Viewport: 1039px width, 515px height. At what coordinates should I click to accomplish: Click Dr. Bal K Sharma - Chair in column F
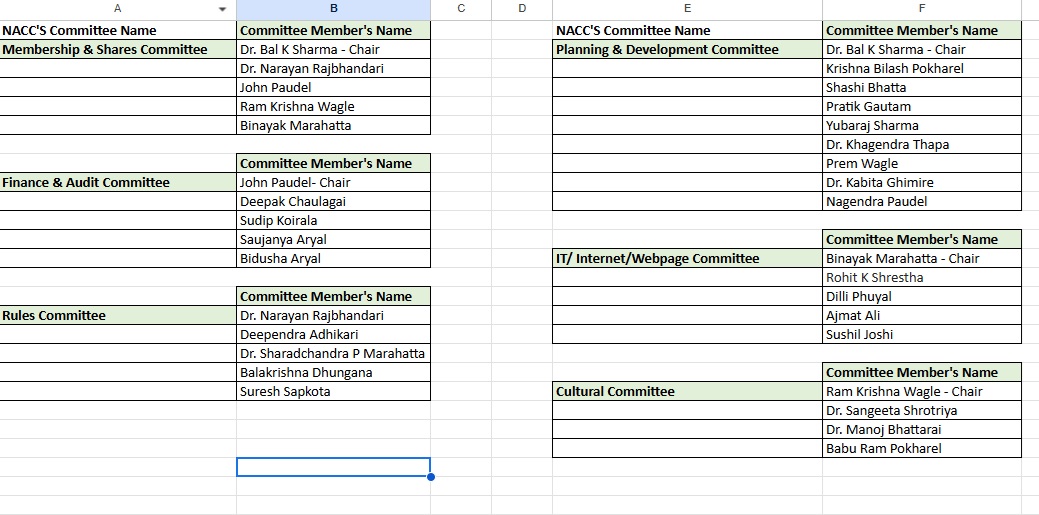point(922,50)
